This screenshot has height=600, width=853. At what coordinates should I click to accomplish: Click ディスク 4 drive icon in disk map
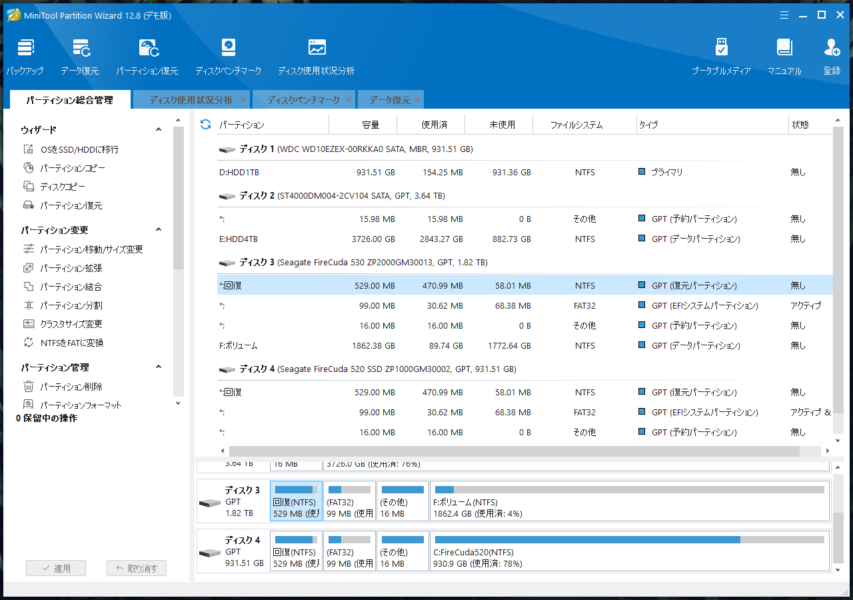tap(209, 553)
